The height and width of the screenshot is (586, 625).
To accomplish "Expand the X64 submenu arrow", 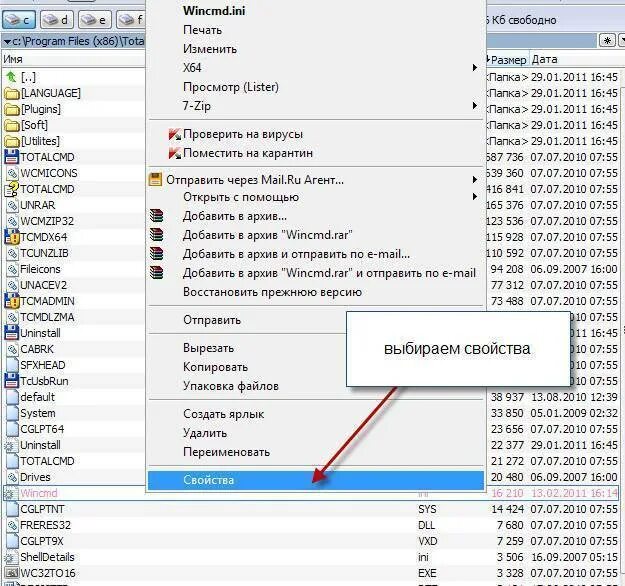I will coord(474,67).
